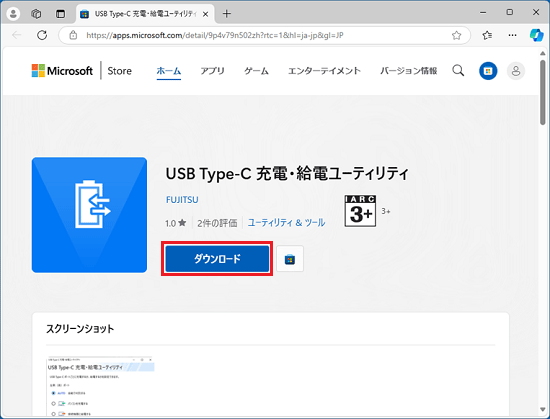Click the scrollbar down arrow
550x419 pixels.
coord(543,409)
